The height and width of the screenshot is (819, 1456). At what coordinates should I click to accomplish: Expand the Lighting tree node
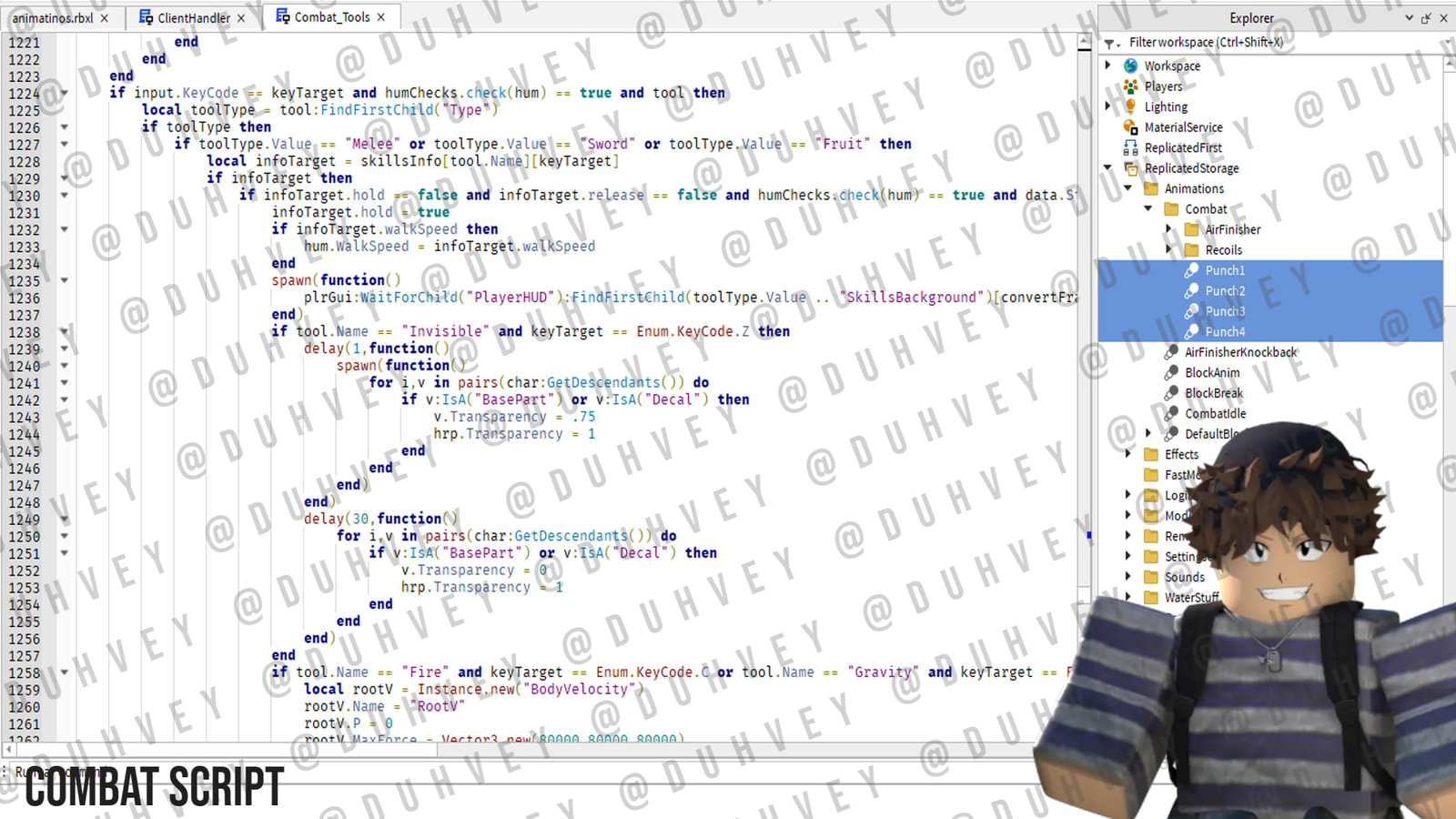click(1107, 106)
